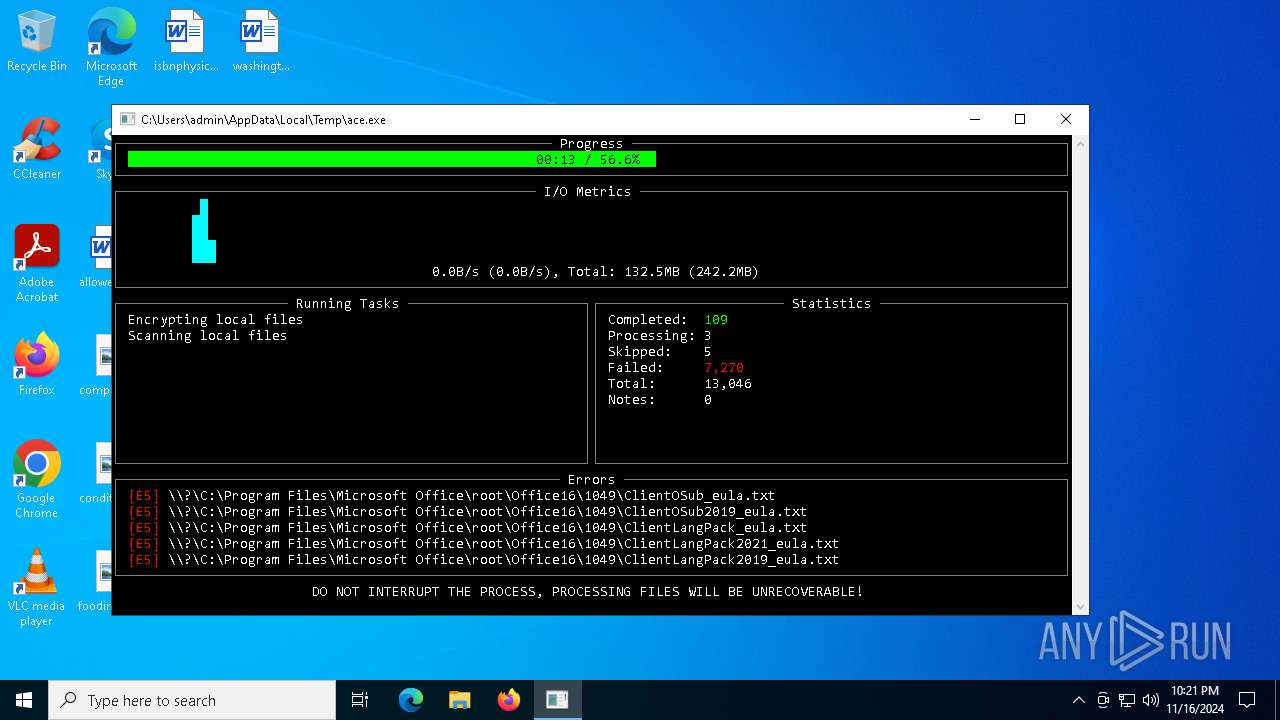Open Microsoft Edge desktop shortcut
Screen dimensions: 1280x720
coord(111,47)
